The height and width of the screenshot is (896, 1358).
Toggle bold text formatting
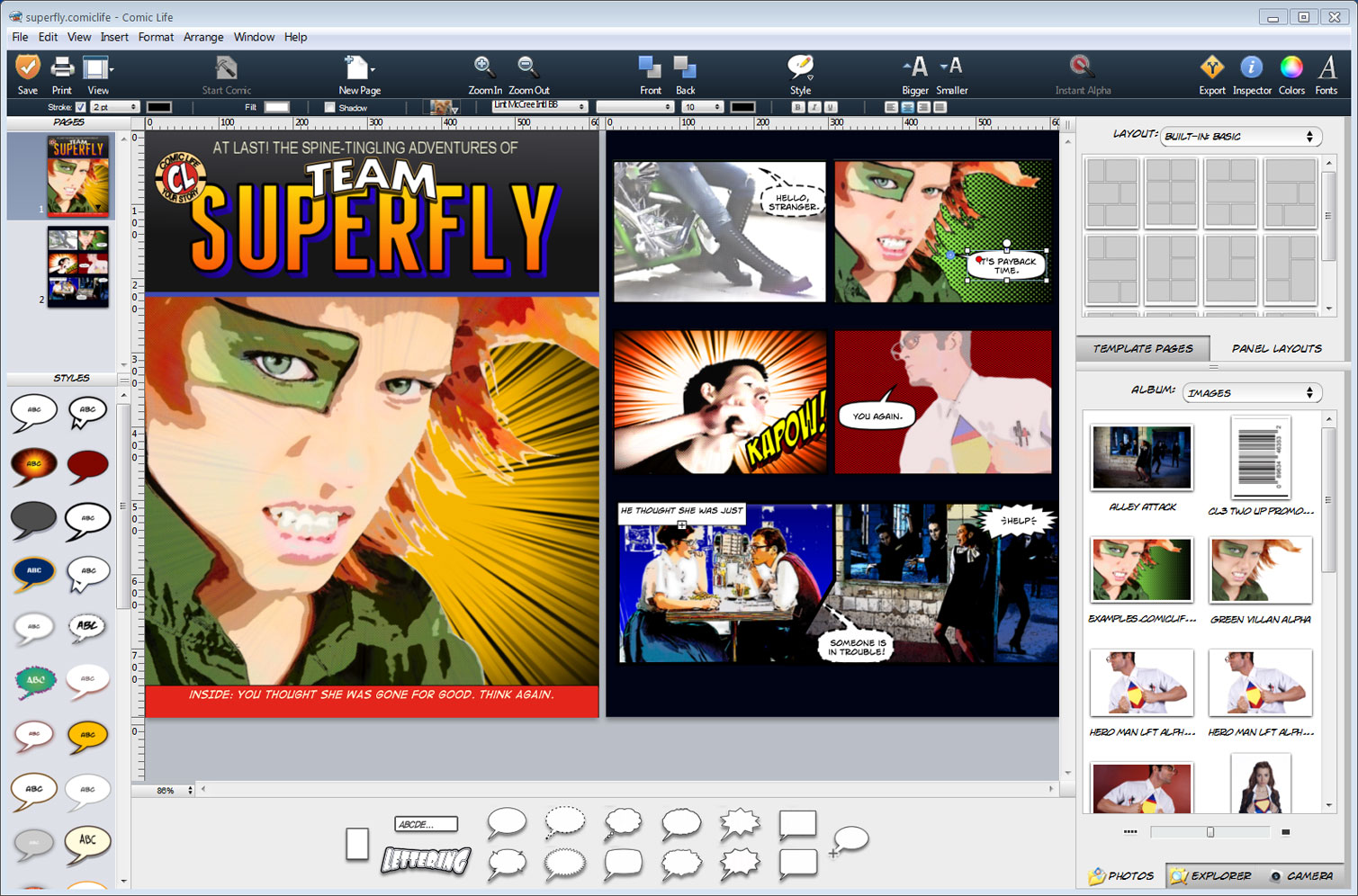[x=797, y=107]
